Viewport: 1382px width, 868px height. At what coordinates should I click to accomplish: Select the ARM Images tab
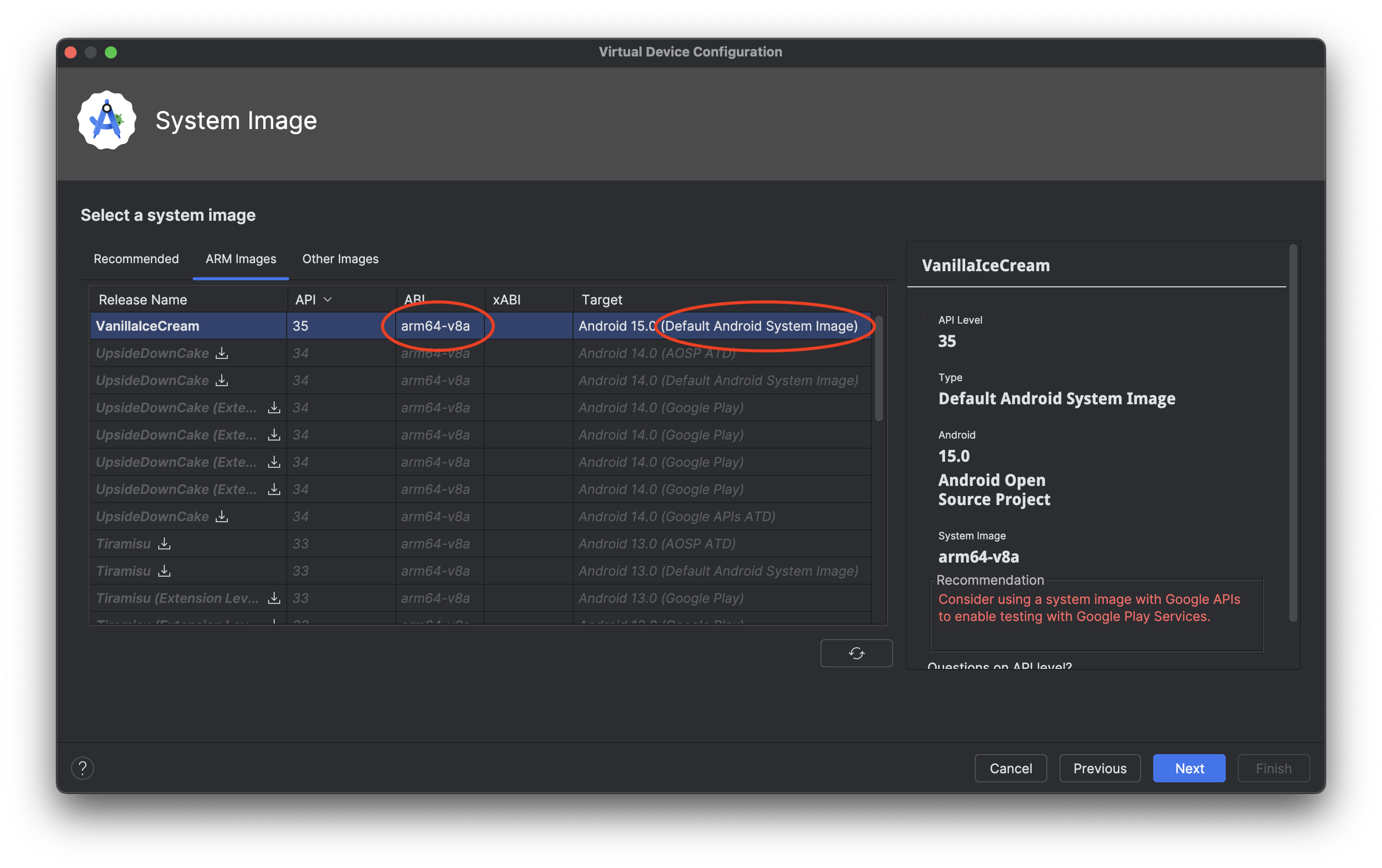pos(240,259)
